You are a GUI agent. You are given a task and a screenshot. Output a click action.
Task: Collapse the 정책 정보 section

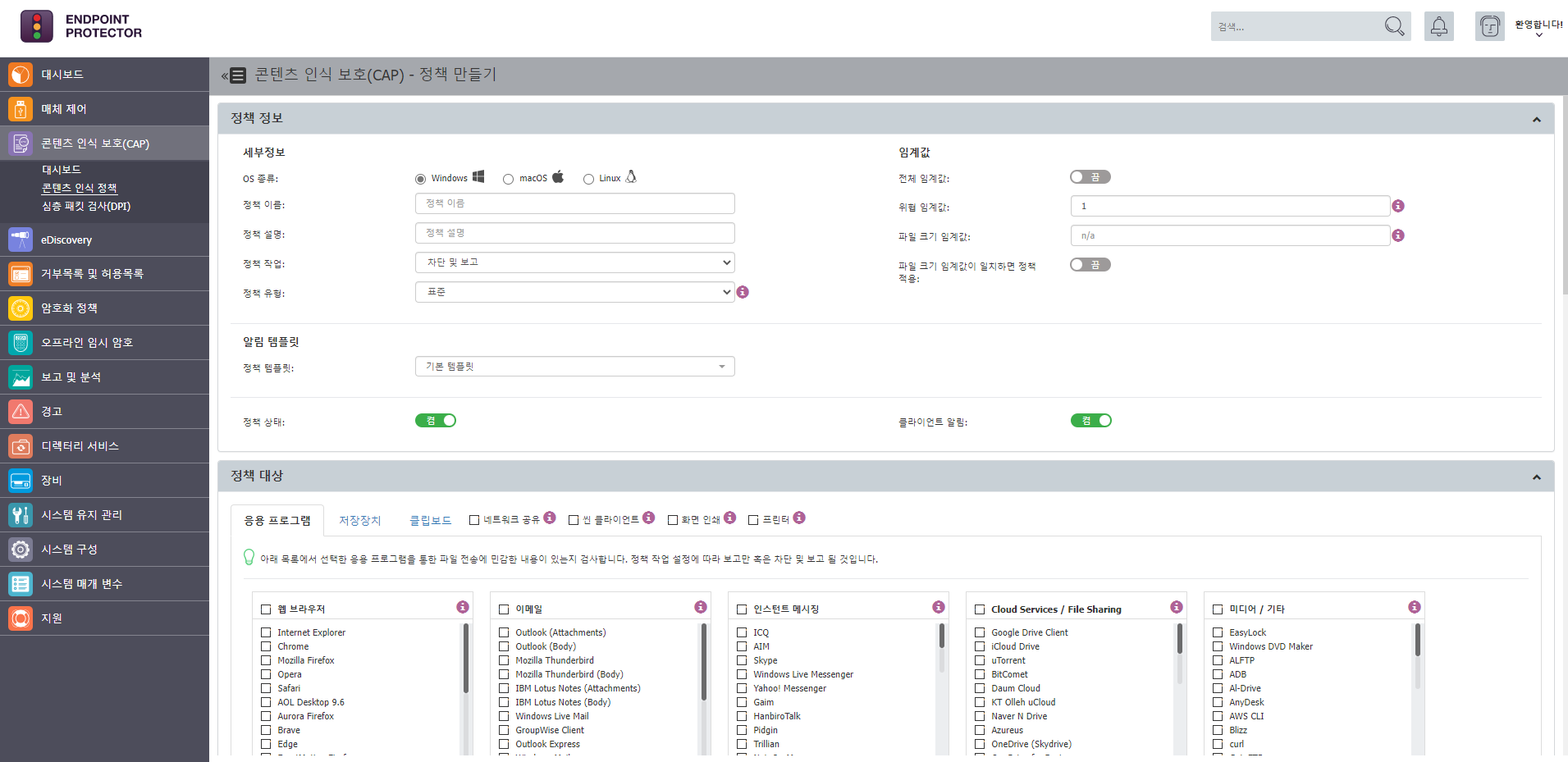(x=1537, y=120)
